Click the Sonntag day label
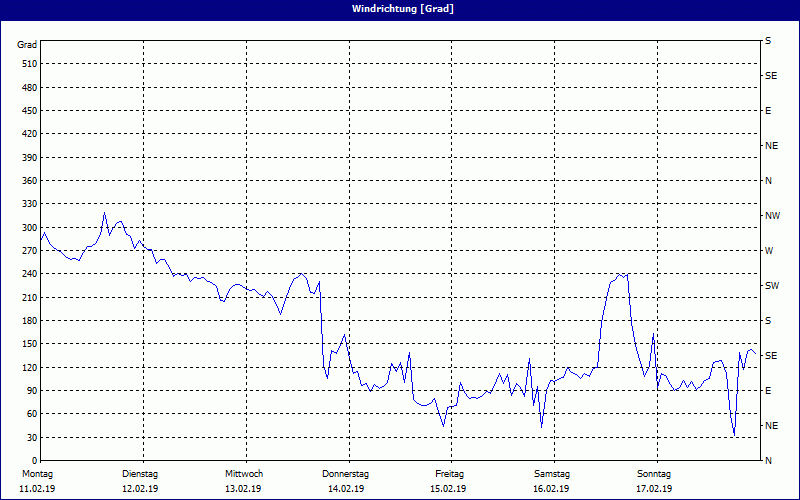Screen dimensions: 800x500 pyautogui.click(x=654, y=474)
